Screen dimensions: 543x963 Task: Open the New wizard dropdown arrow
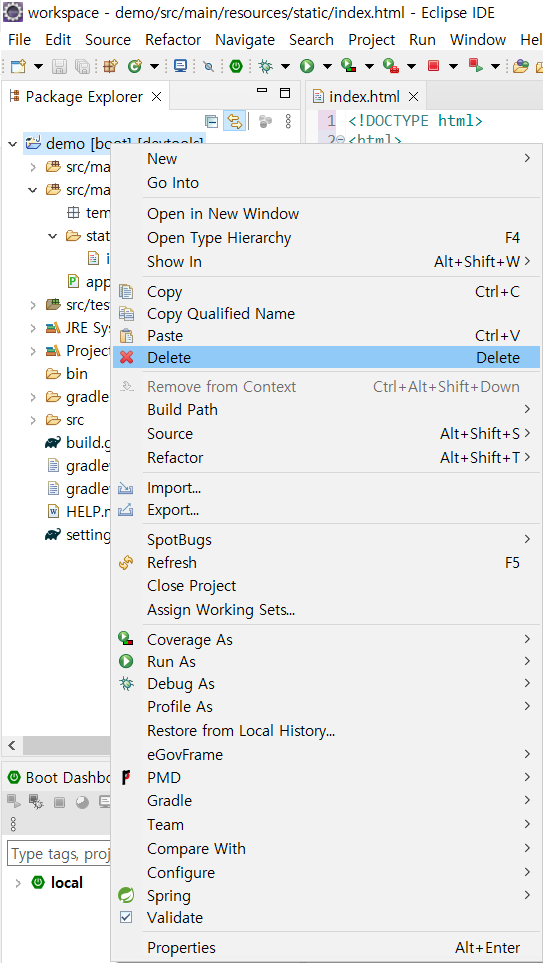(x=38, y=66)
